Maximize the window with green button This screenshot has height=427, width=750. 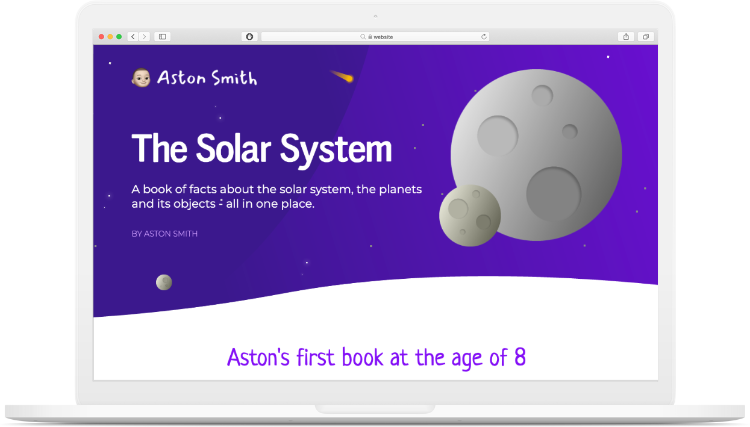pos(119,36)
